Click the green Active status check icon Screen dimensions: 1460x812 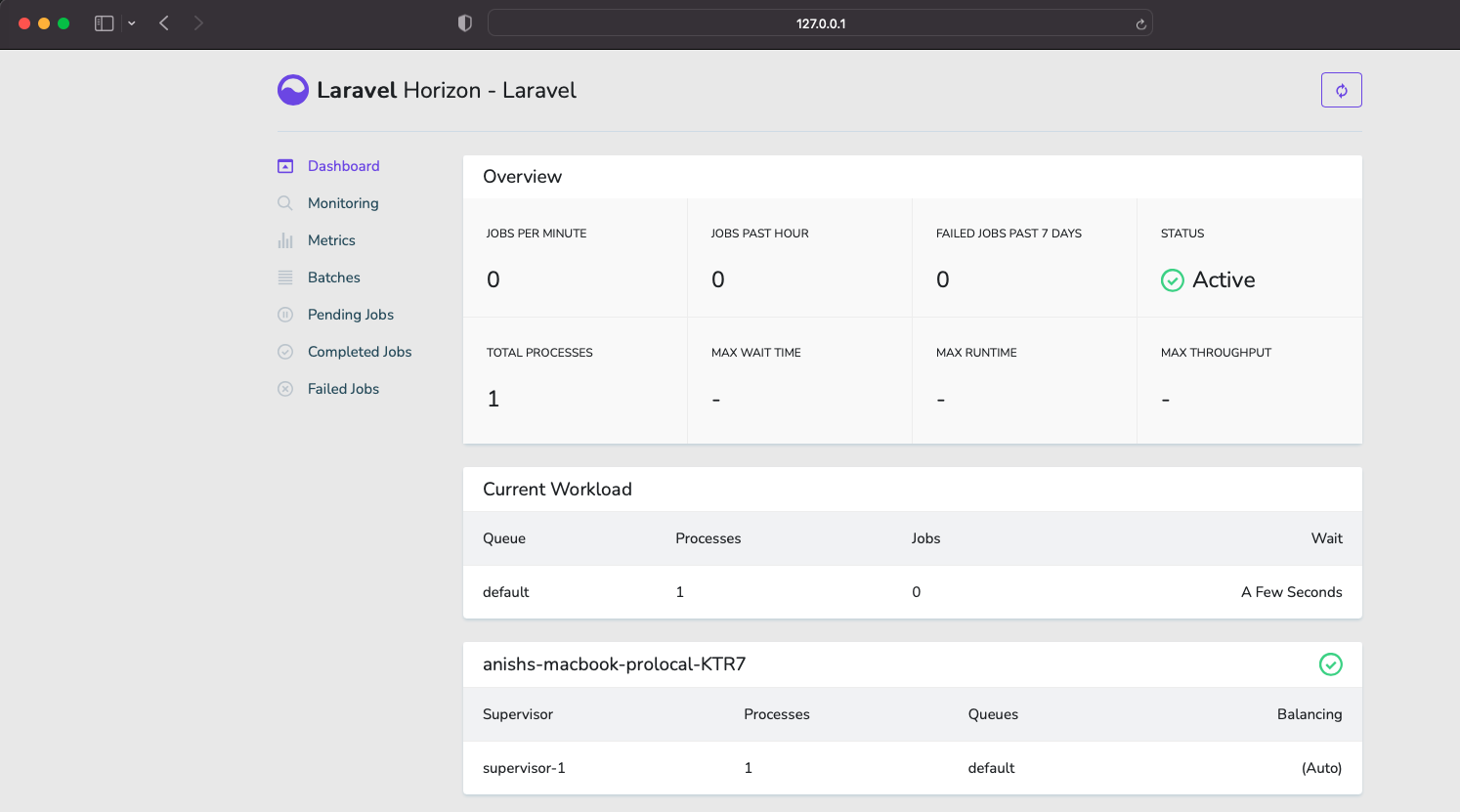pyautogui.click(x=1172, y=280)
